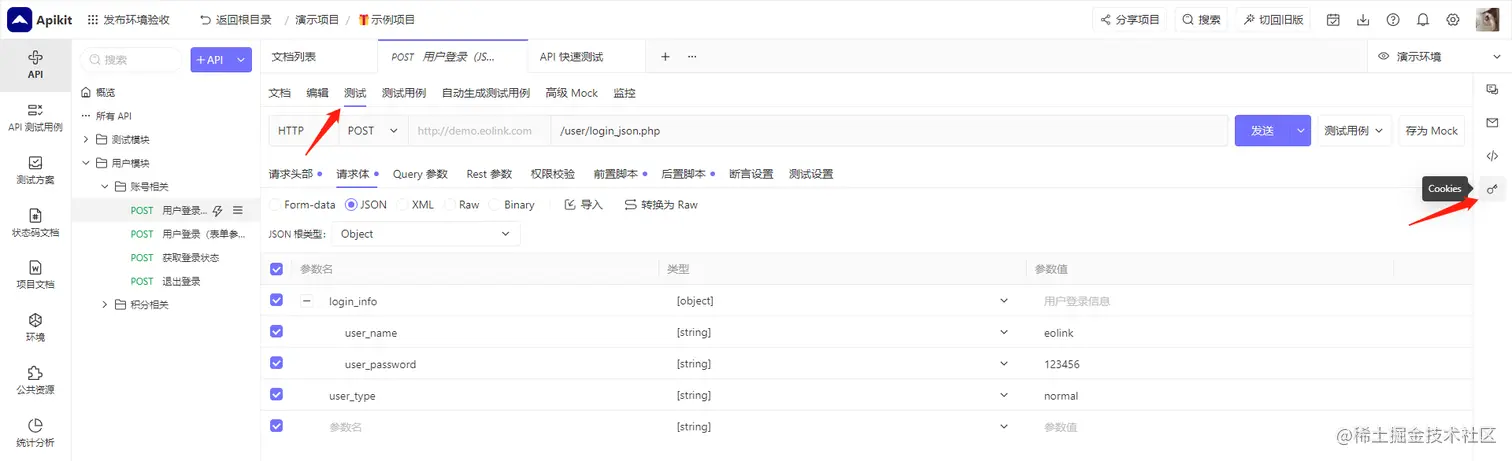Open the POST method dropdown

coord(373,131)
